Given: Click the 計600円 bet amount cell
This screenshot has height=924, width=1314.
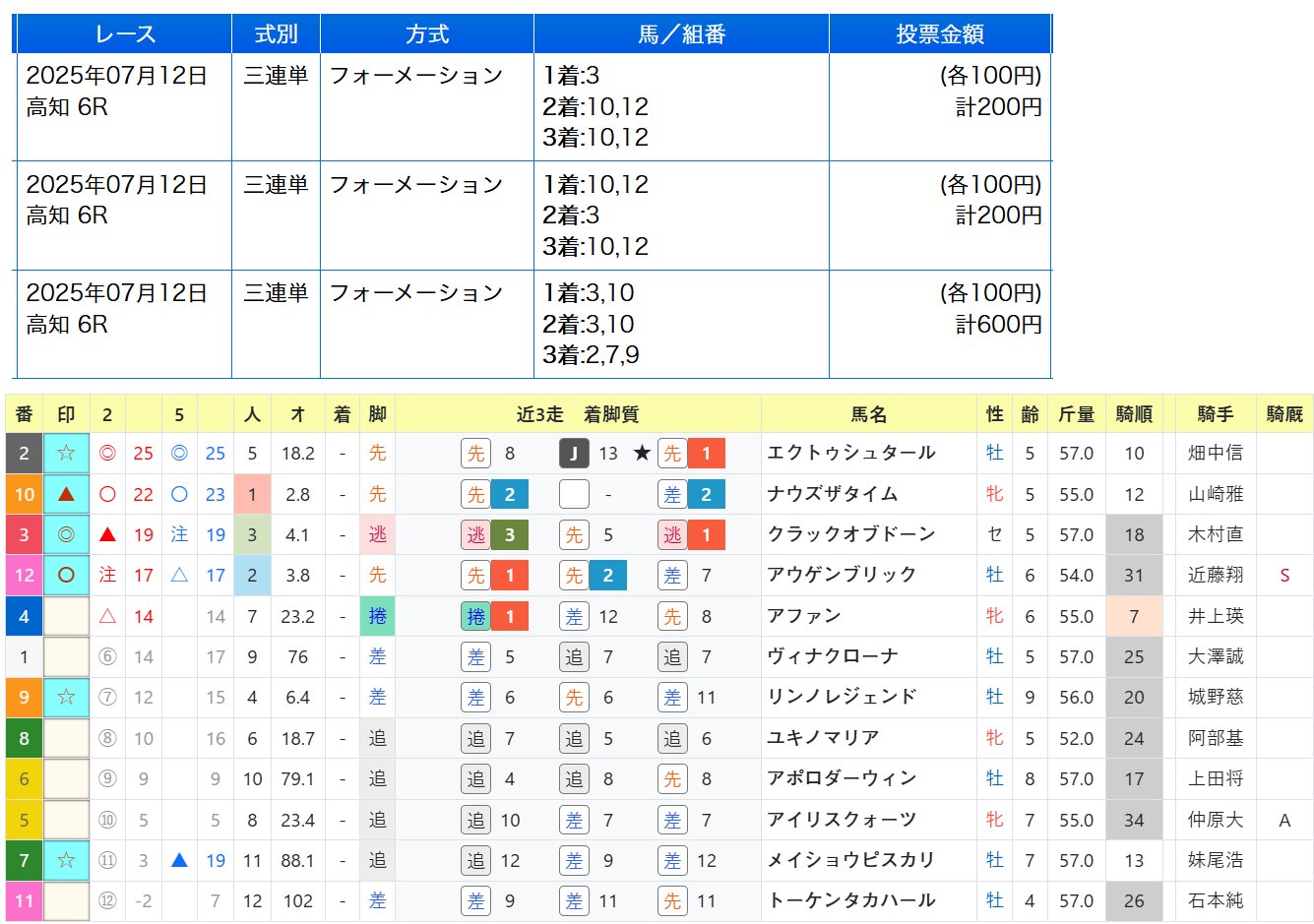Looking at the screenshot, I should click(x=940, y=324).
